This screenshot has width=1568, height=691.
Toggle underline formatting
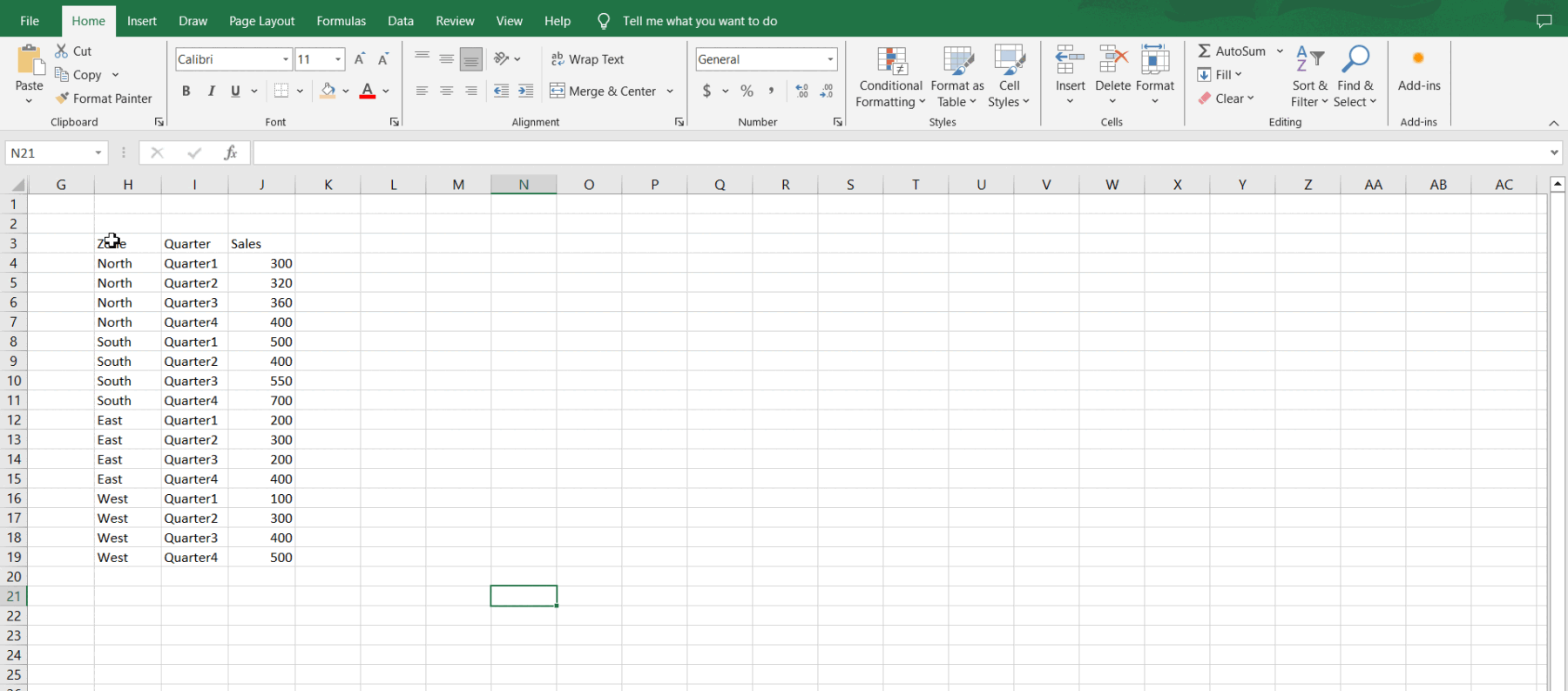click(x=235, y=91)
